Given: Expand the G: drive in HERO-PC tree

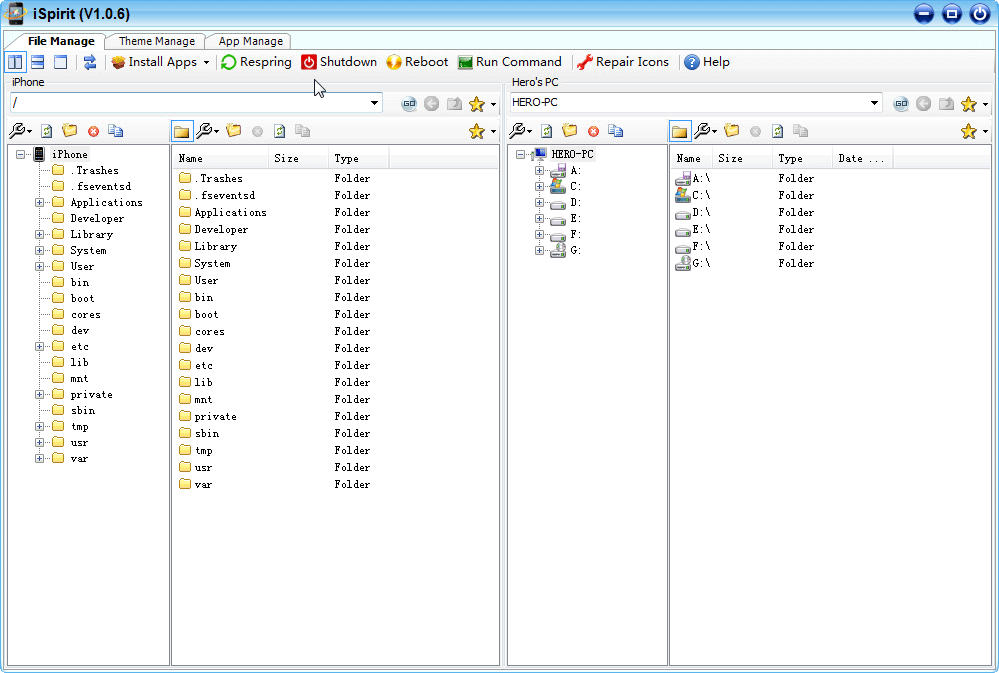Looking at the screenshot, I should [x=540, y=250].
